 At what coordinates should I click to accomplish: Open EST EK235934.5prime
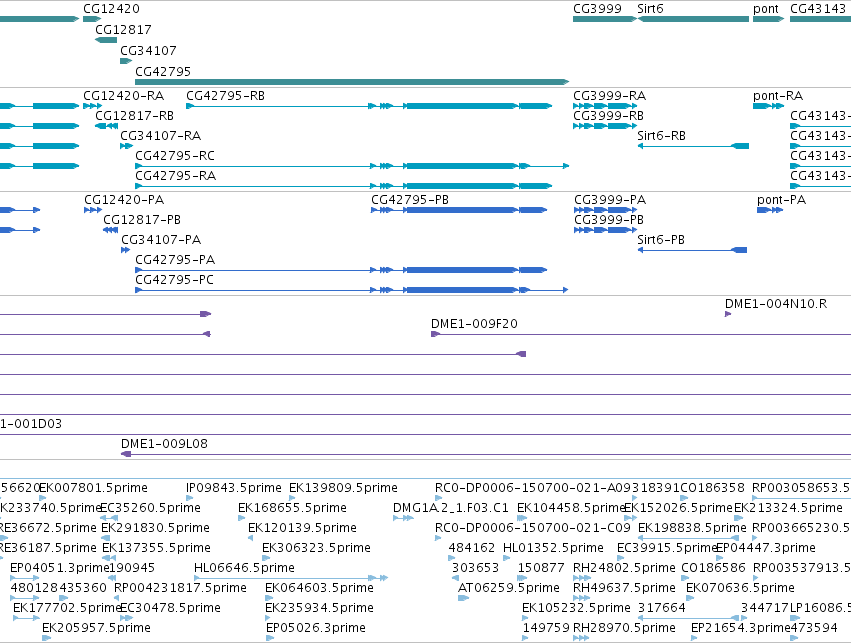[319, 608]
